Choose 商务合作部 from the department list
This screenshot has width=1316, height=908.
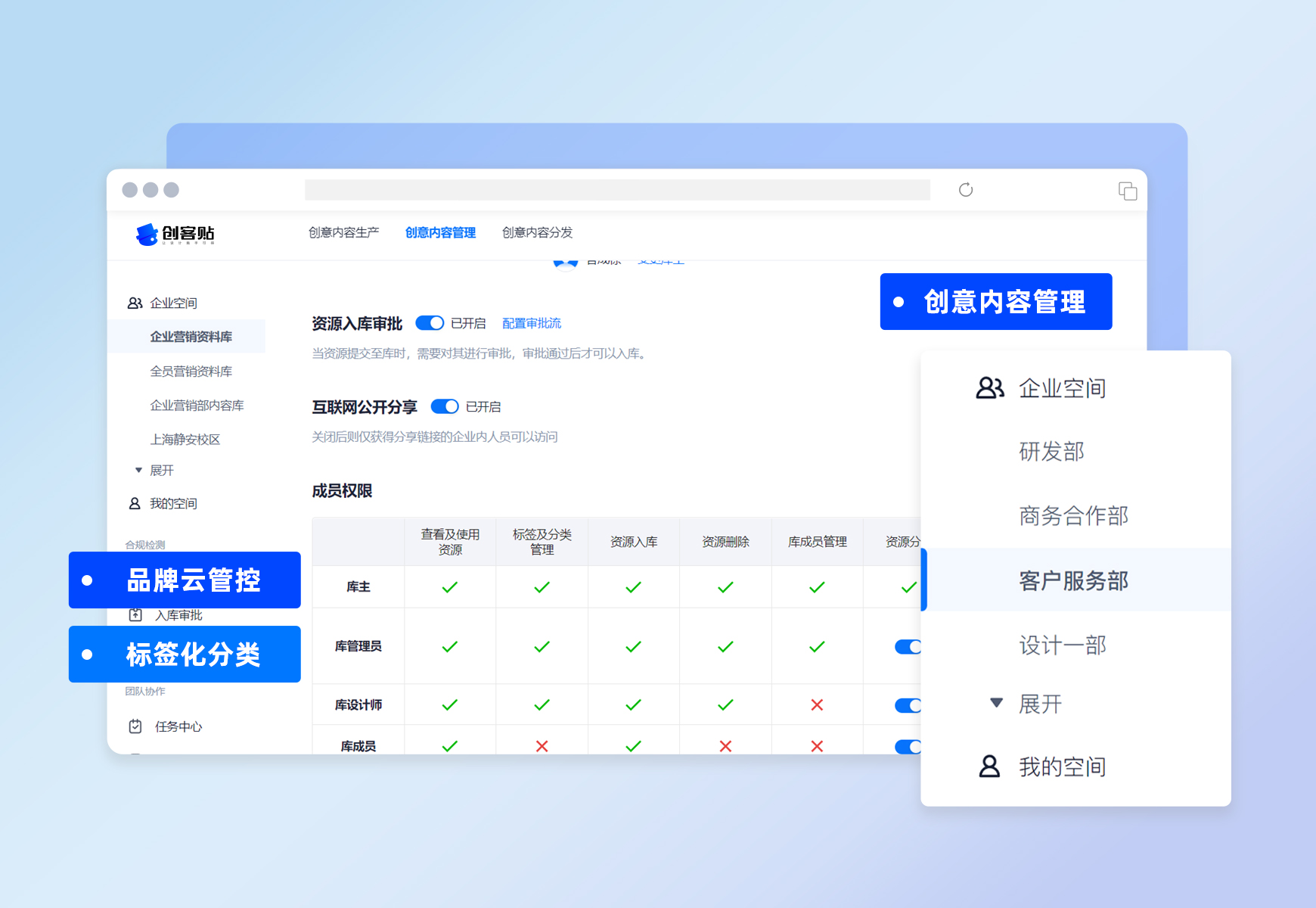point(1072,515)
